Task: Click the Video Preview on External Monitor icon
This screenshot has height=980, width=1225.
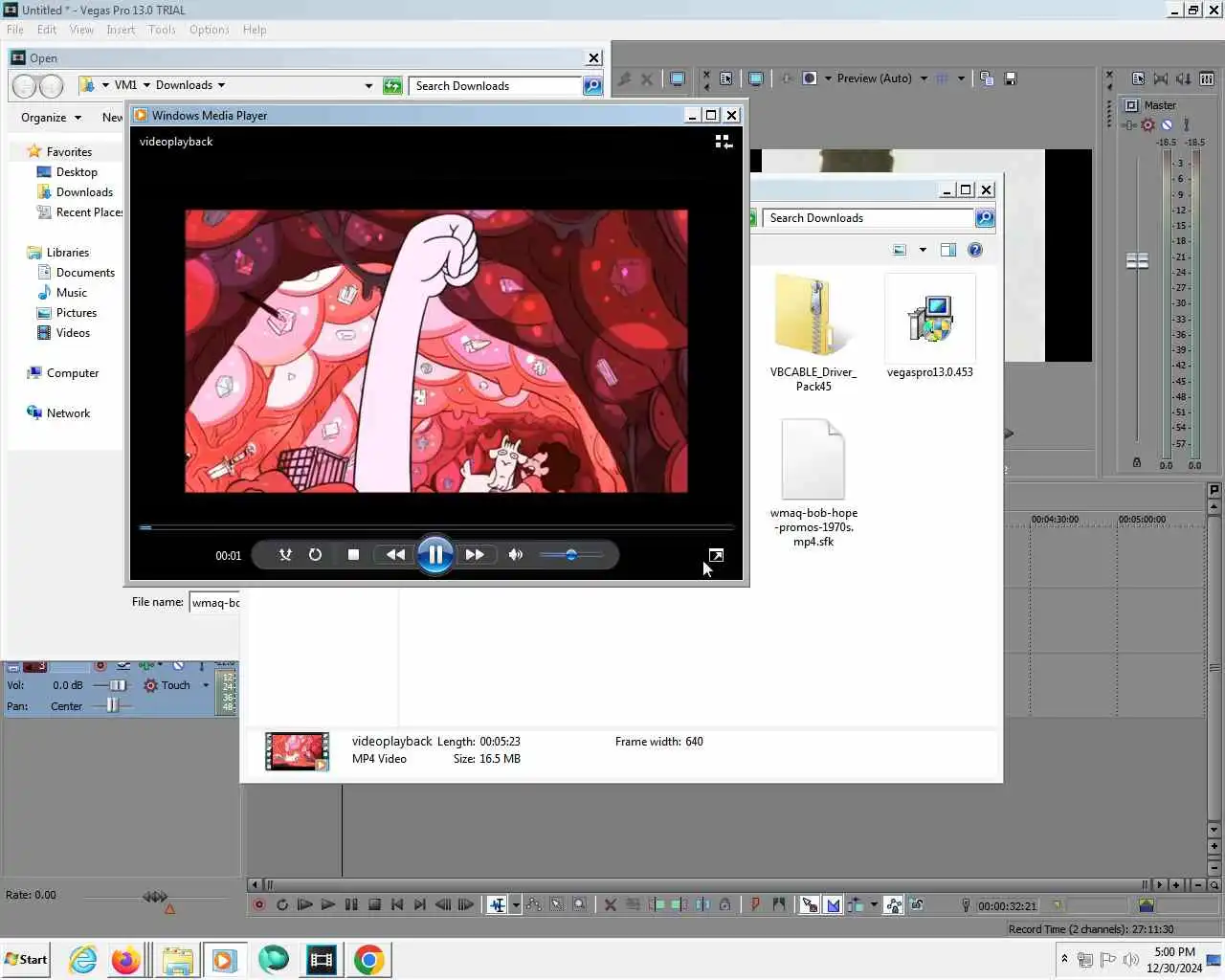Action: click(756, 78)
